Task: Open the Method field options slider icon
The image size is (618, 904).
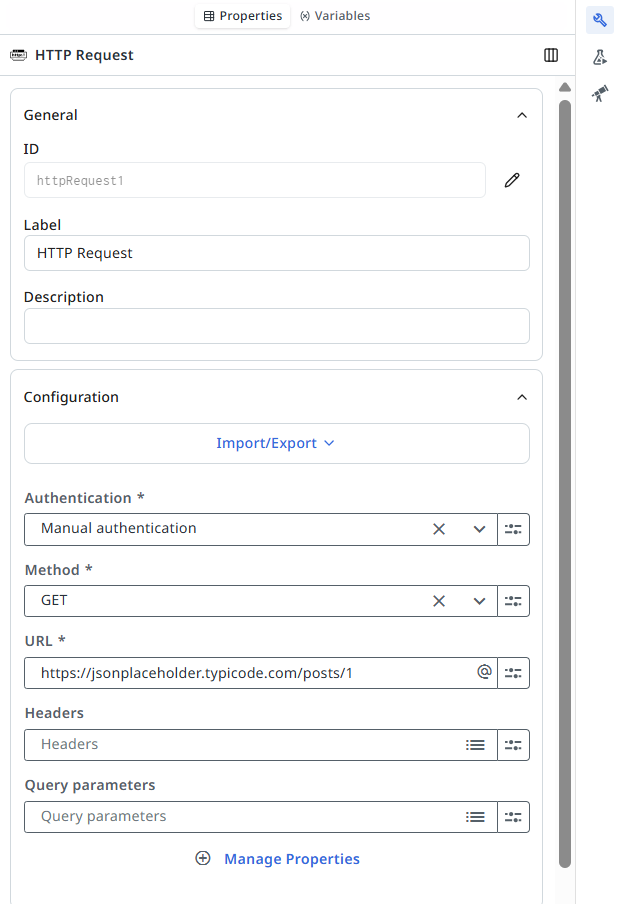Action: click(513, 601)
